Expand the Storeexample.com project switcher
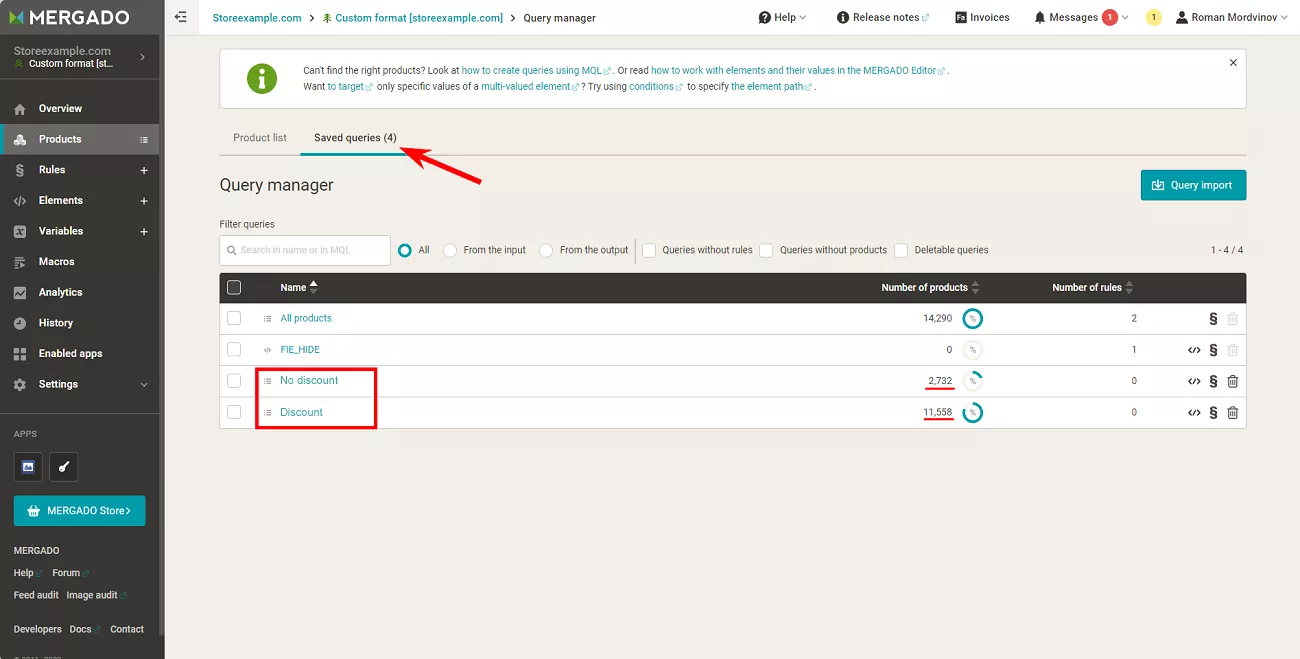The image size is (1300, 659). pos(80,57)
